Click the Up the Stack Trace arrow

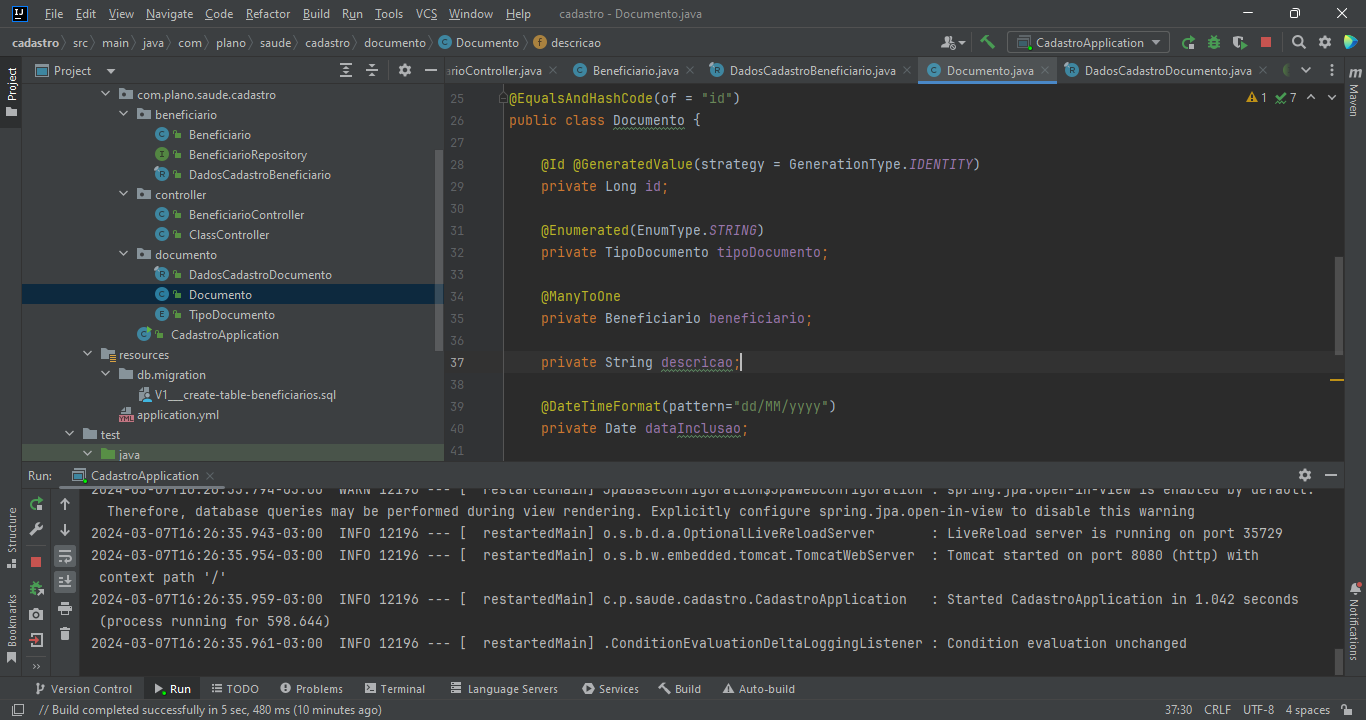[65, 504]
